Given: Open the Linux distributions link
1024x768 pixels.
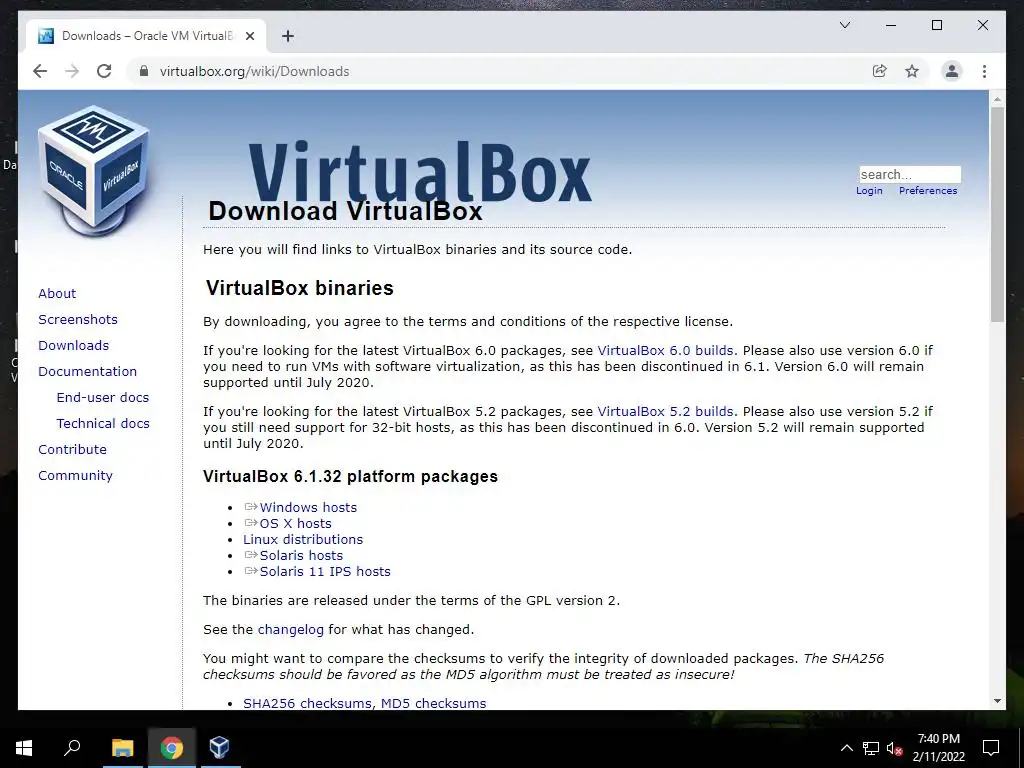Looking at the screenshot, I should pos(303,539).
